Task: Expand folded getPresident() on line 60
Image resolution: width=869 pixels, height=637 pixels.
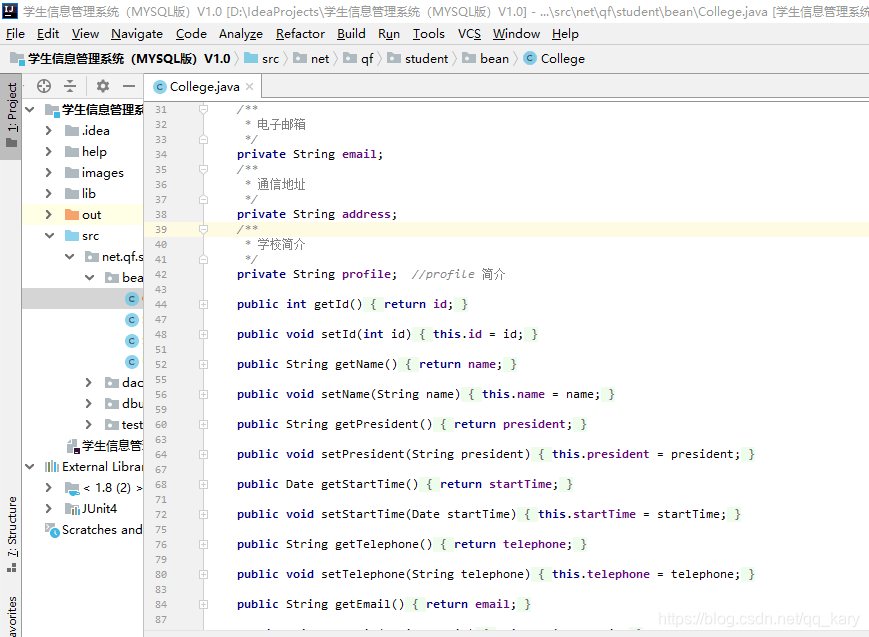Action: pyautogui.click(x=203, y=424)
